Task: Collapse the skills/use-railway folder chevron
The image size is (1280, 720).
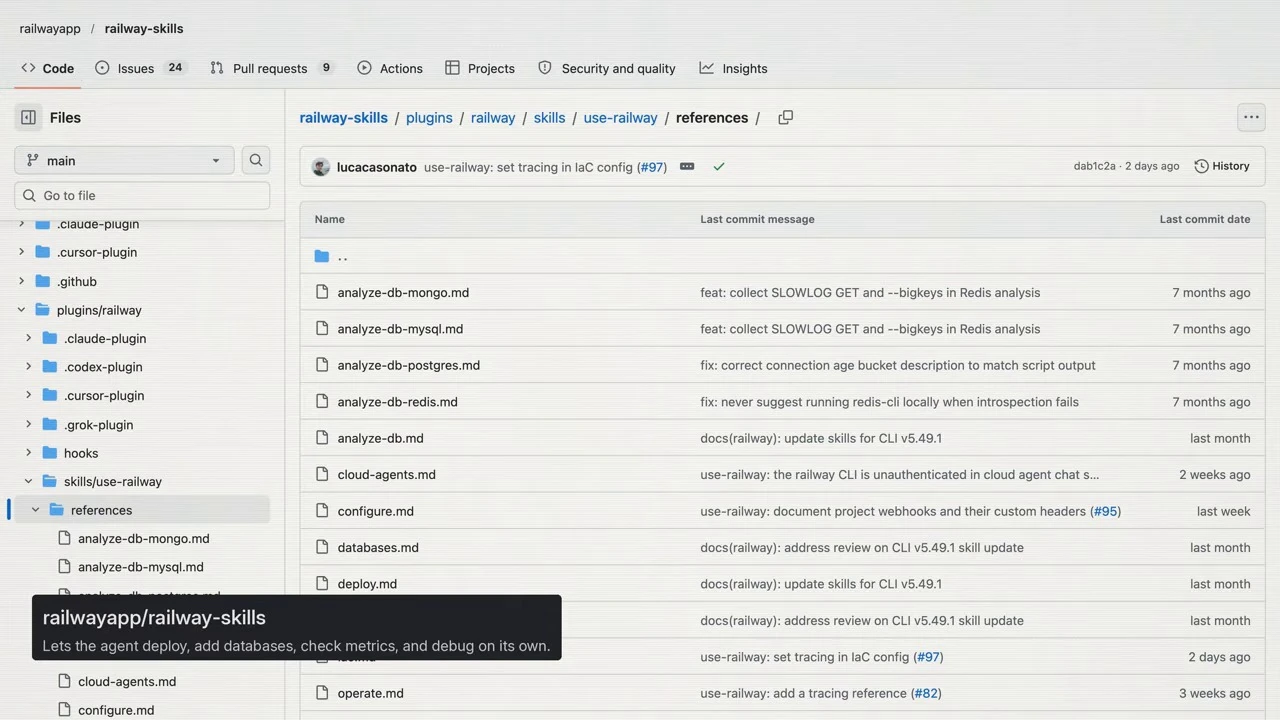Action: click(x=28, y=481)
